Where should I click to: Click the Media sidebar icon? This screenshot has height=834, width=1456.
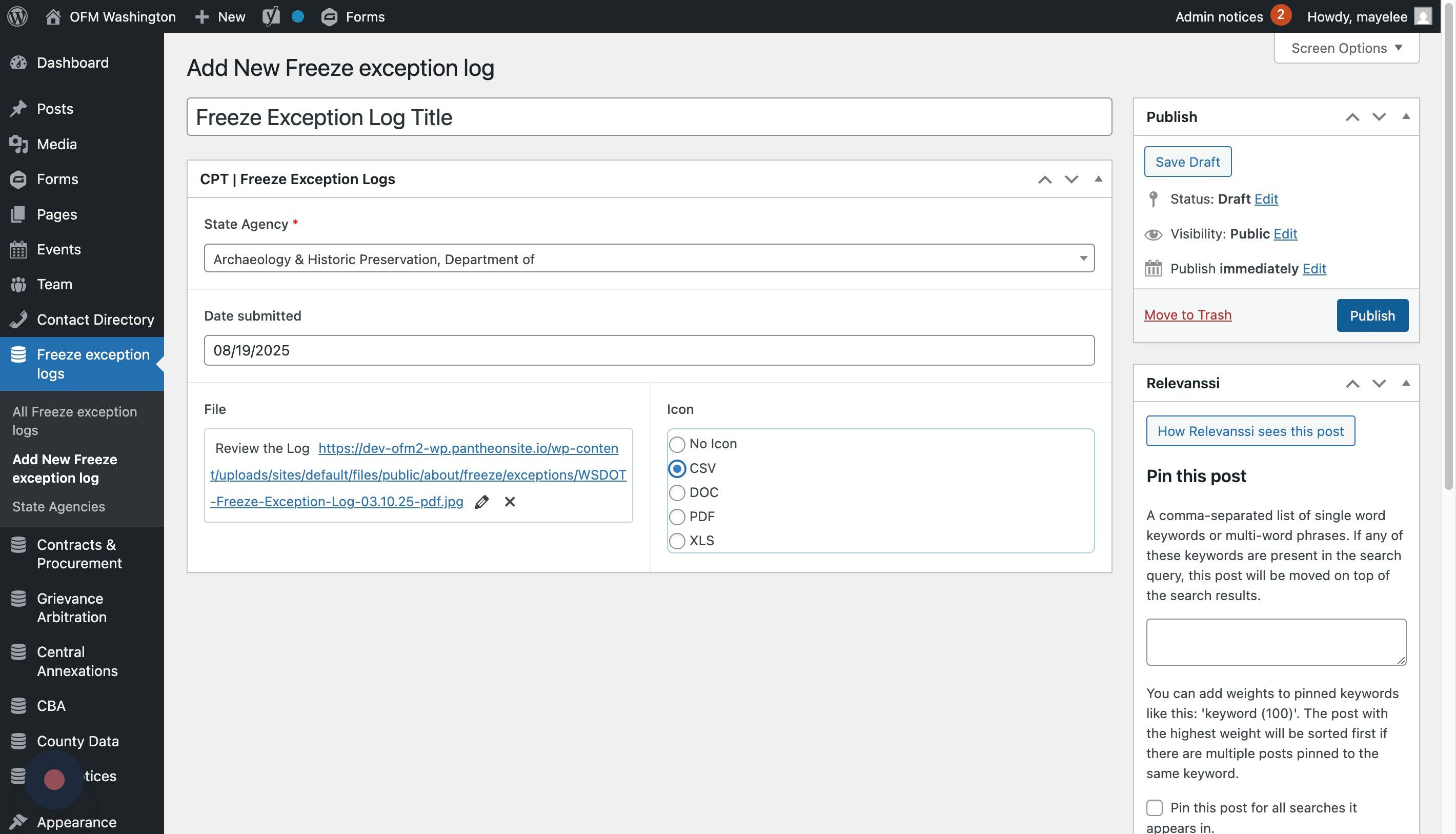[x=18, y=144]
